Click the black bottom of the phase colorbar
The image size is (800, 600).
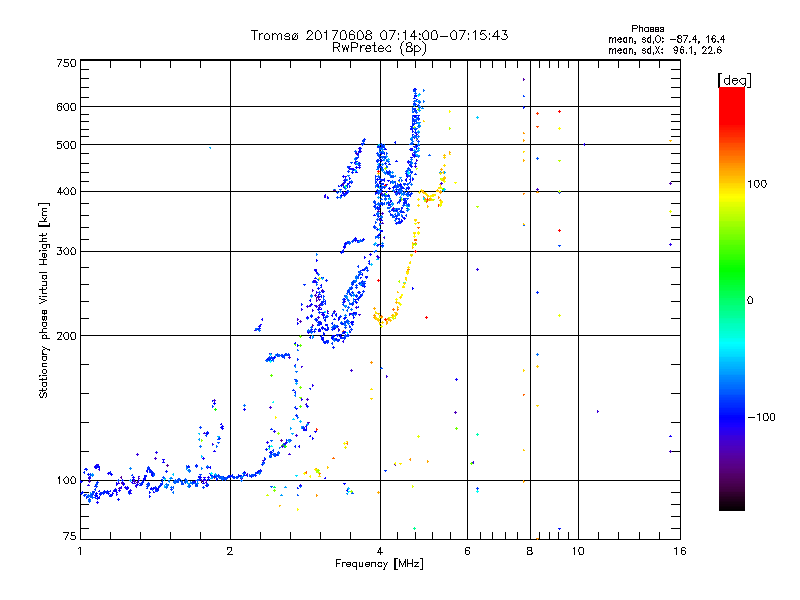(732, 503)
